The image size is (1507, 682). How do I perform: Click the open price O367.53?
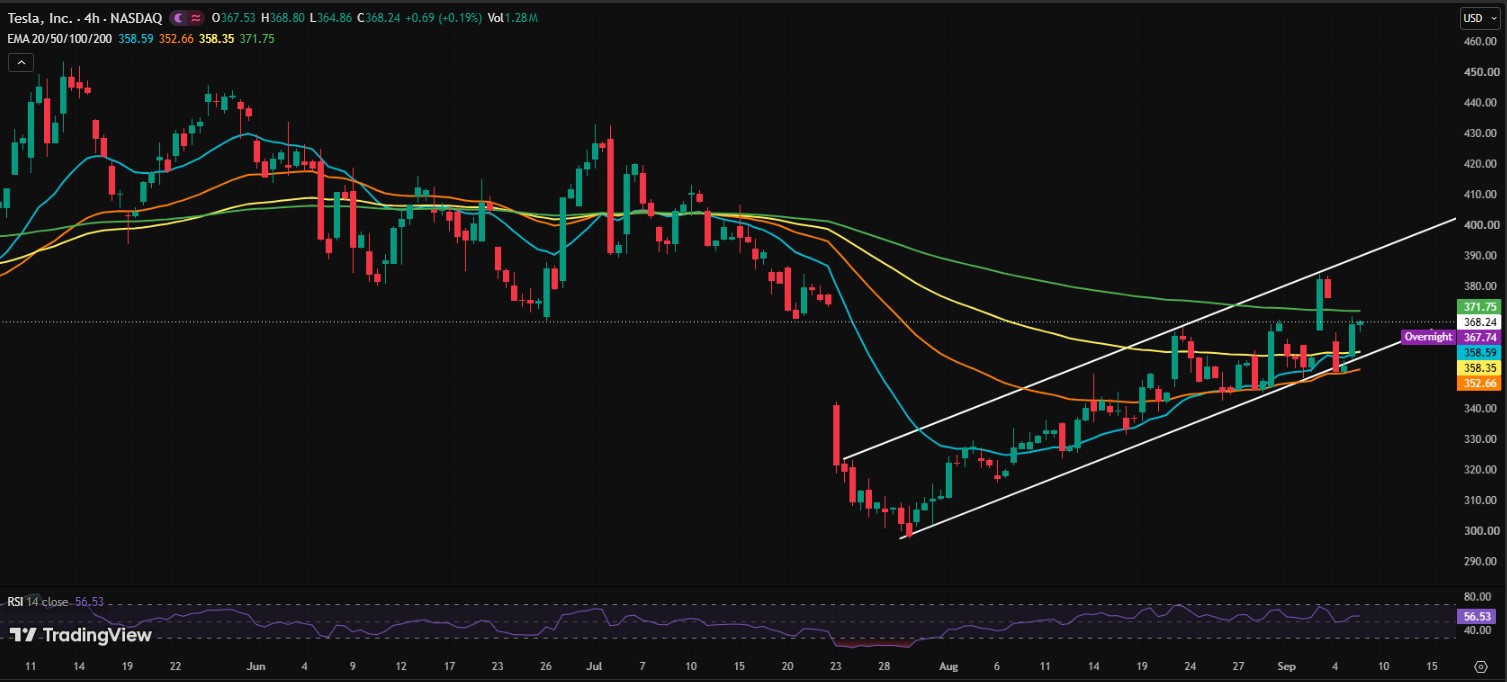coord(233,18)
